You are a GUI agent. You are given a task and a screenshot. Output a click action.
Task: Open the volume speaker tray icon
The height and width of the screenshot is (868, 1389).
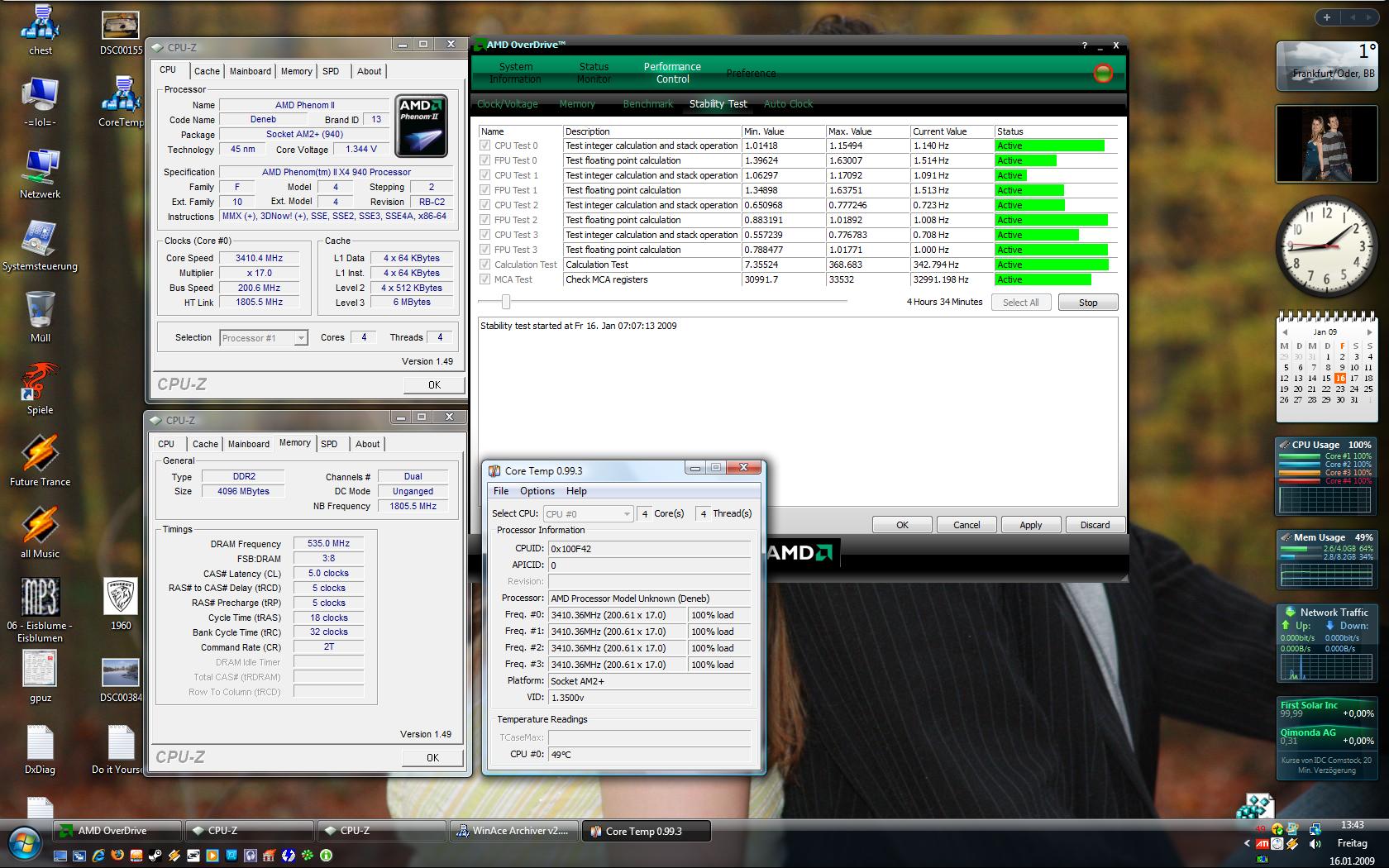coord(1315,844)
